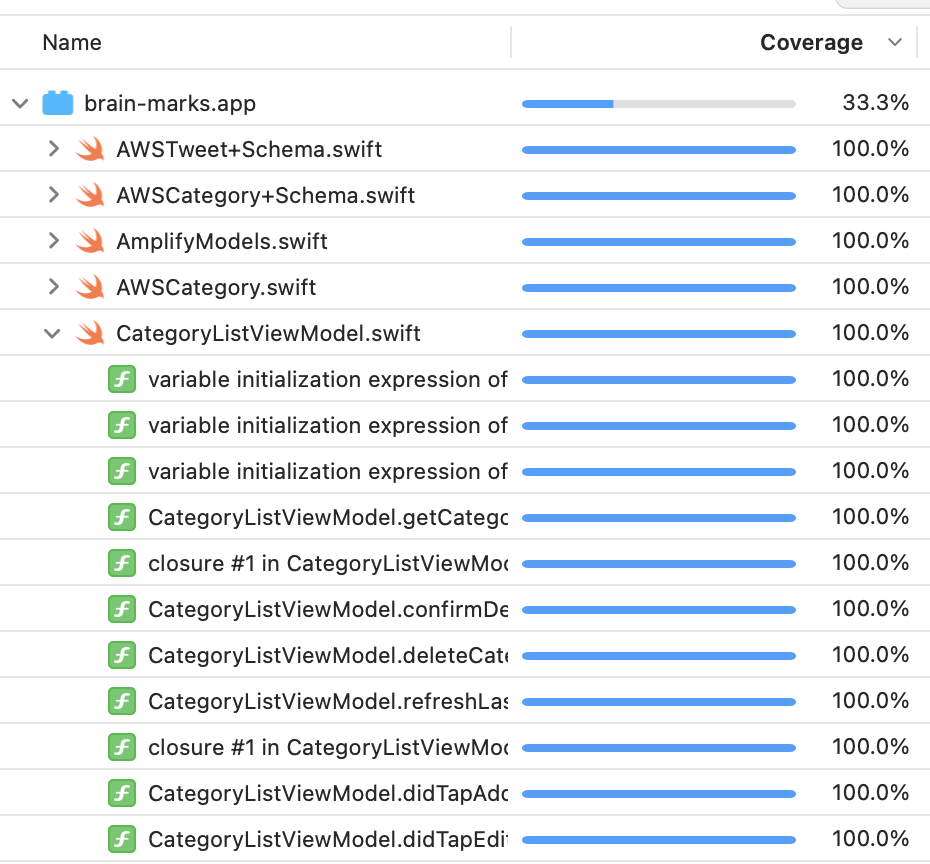The width and height of the screenshot is (930, 864).
Task: Click Swift icon of AWSTweet+Schema.swift
Action: tap(90, 149)
